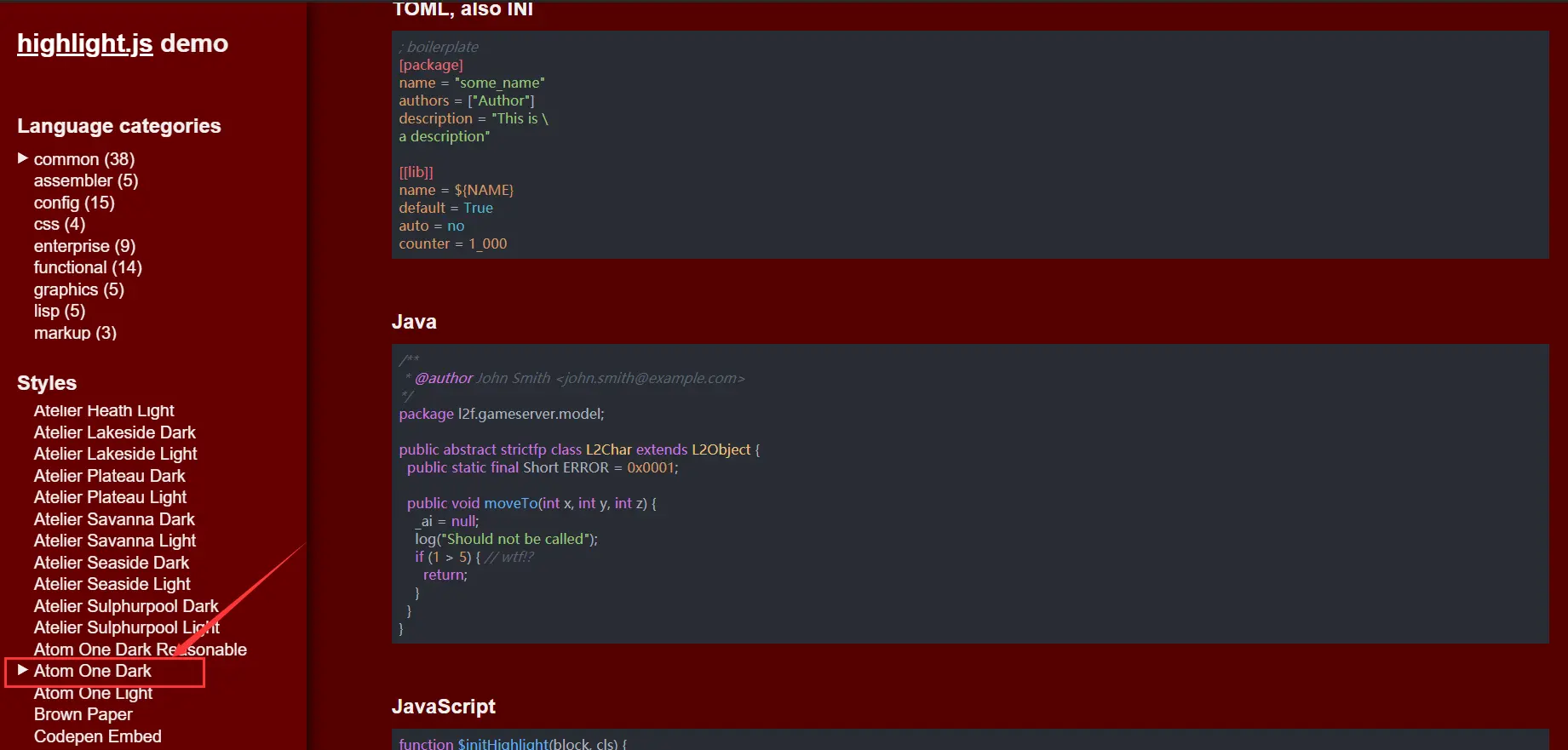The width and height of the screenshot is (1568, 750).
Task: Switch to the Atelier Lakeside Light style
Action: click(116, 454)
